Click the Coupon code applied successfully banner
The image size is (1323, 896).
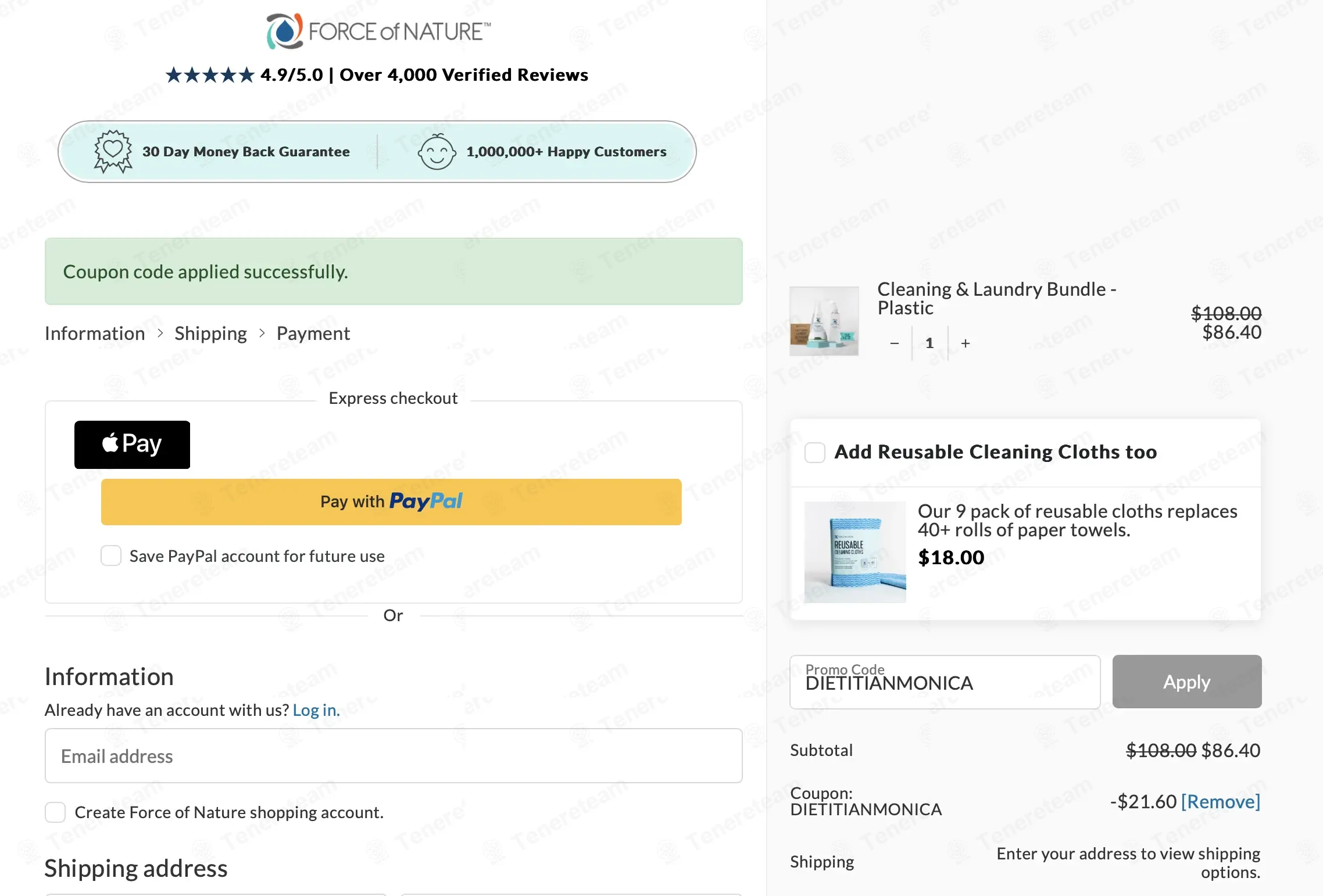(394, 271)
